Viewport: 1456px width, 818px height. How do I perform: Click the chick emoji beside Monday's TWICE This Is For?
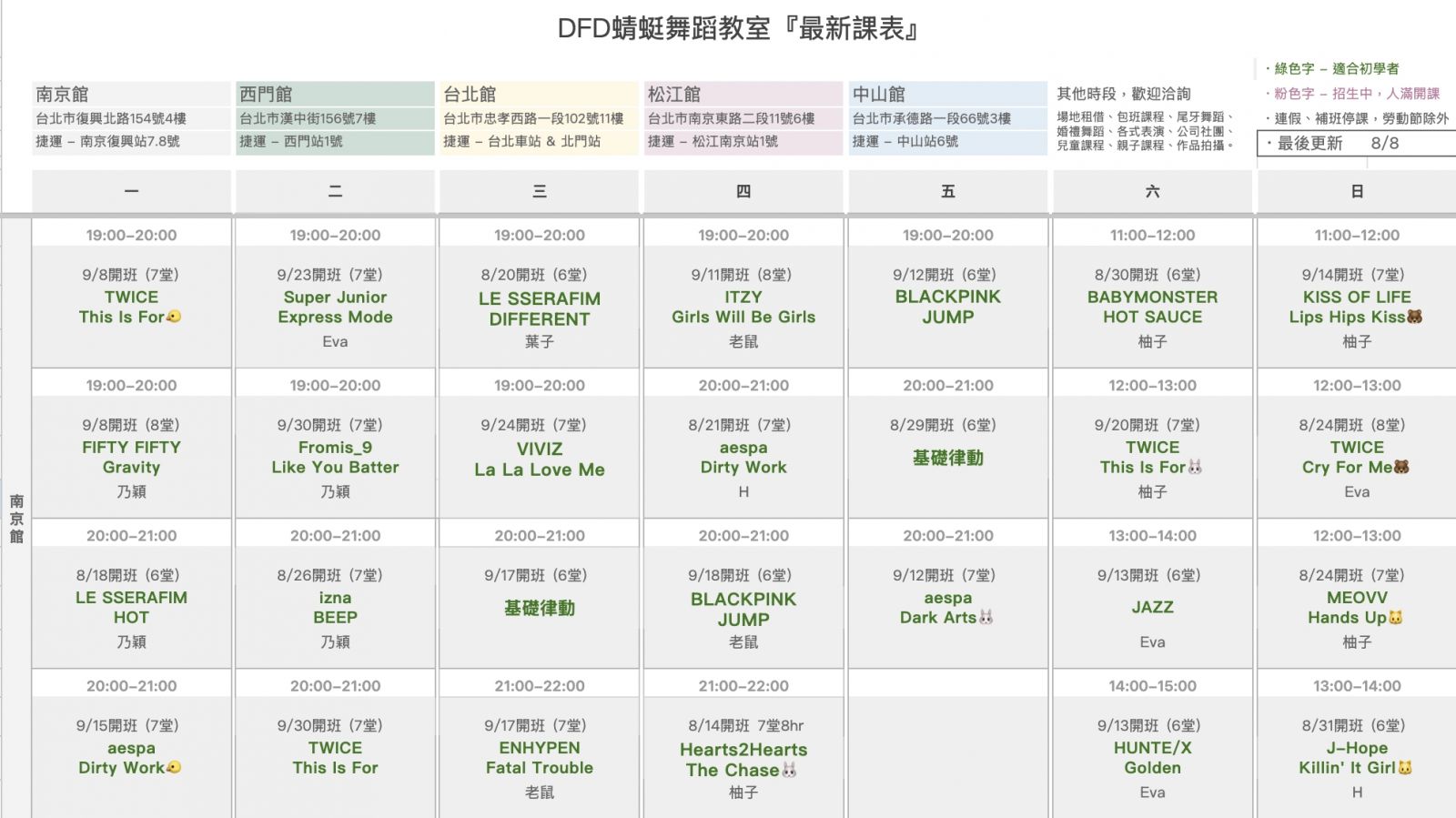click(x=174, y=317)
